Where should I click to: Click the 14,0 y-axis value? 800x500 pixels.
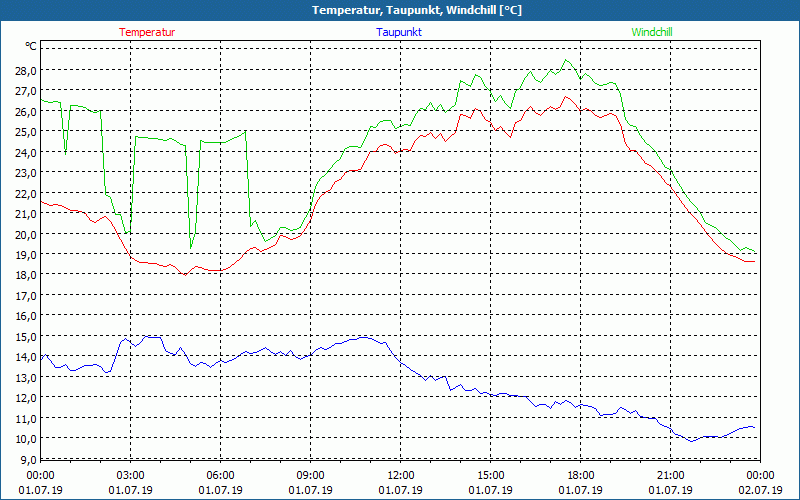tap(26, 357)
